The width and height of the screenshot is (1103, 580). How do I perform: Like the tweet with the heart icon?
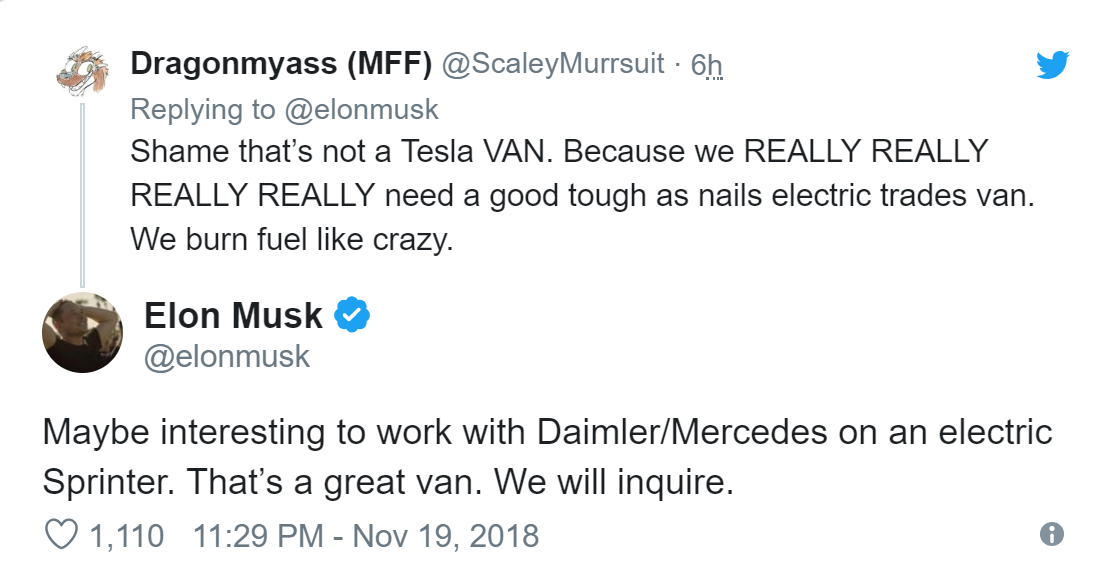point(62,535)
